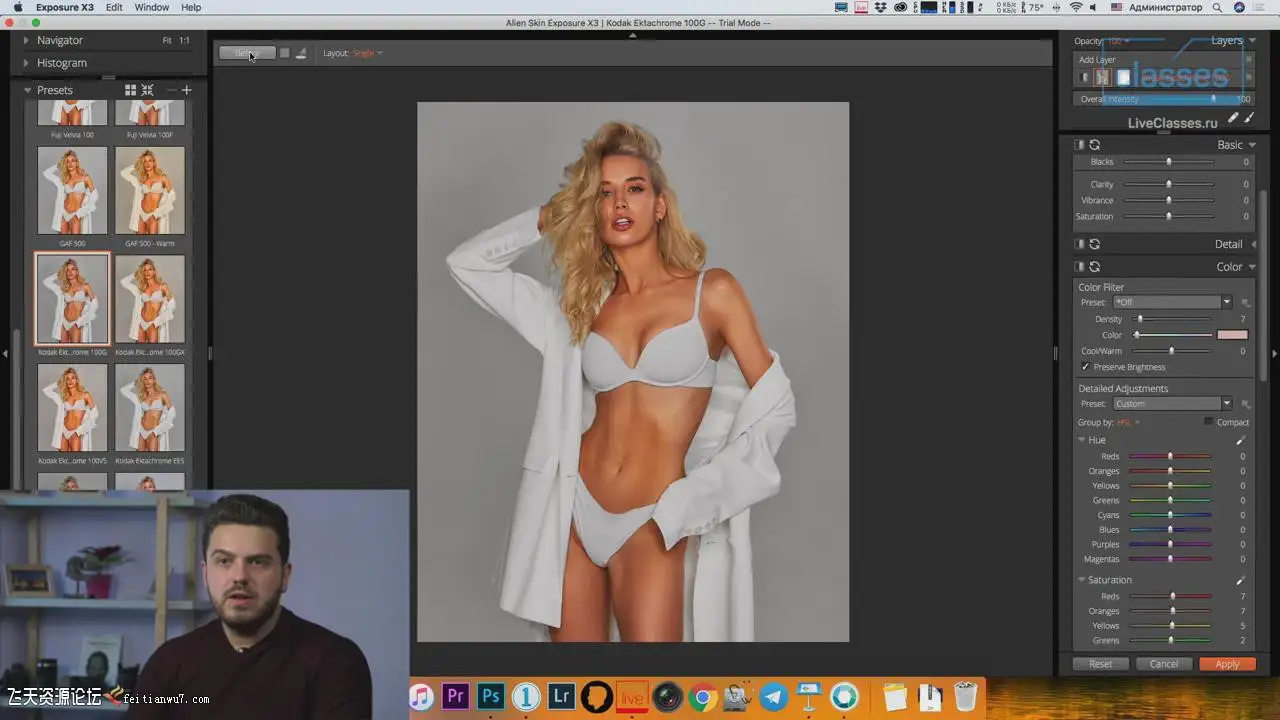
Task: Select the brush tool in Layers panel
Action: coord(1249,118)
